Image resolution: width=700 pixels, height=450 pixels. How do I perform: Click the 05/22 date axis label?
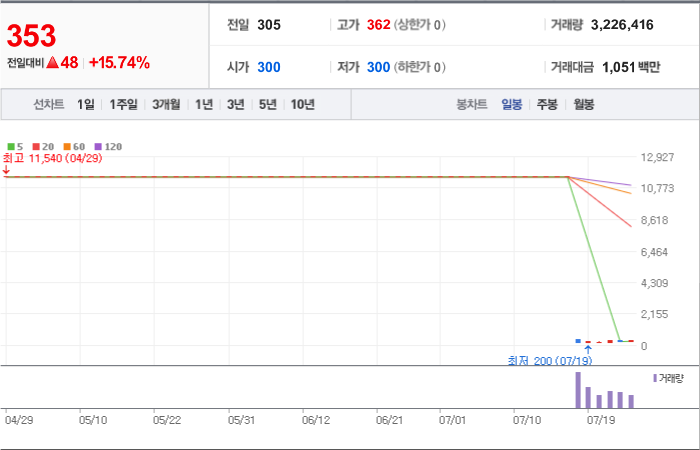point(167,421)
